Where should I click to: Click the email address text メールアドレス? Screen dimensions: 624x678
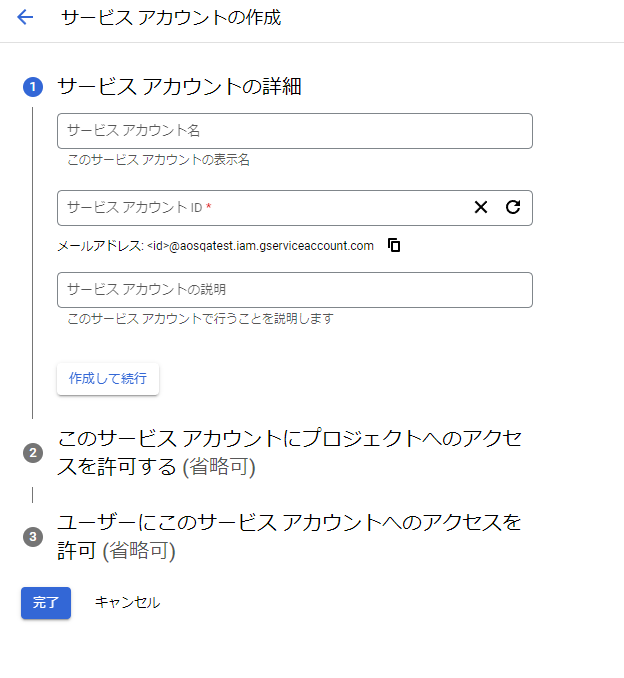coord(215,246)
